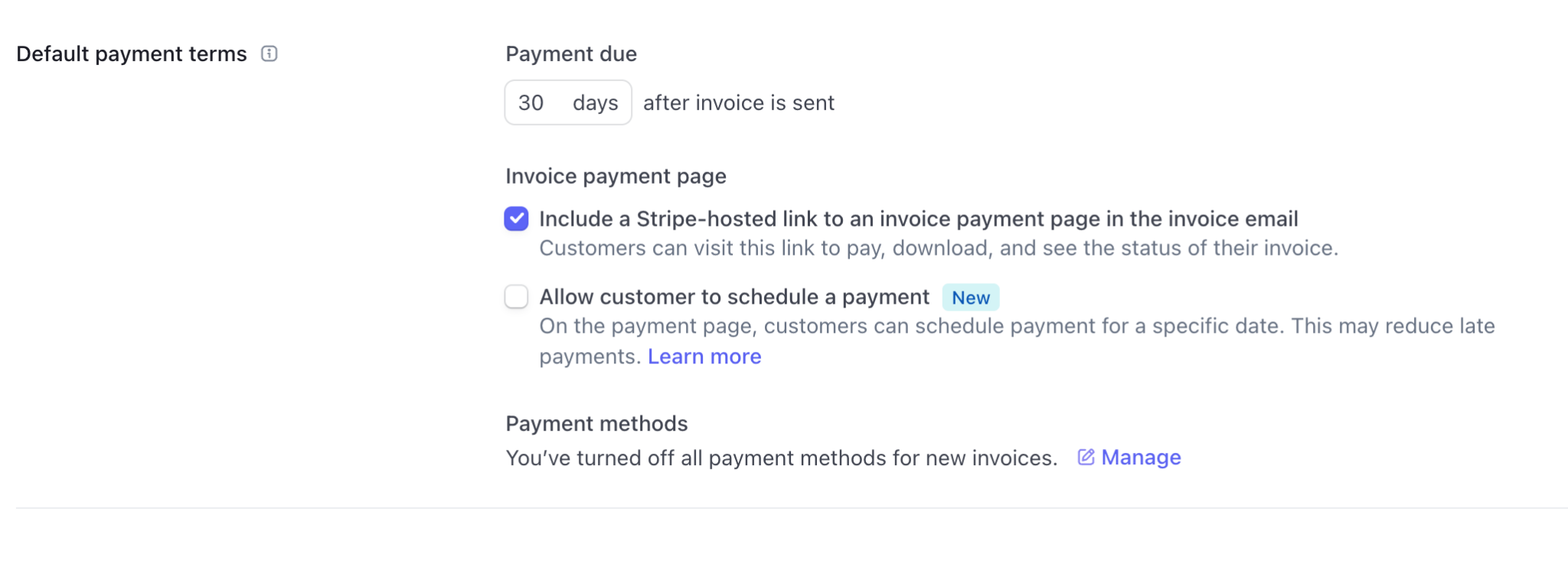Click the Payment methods section heading
Image resolution: width=1568 pixels, height=570 pixels.
click(596, 423)
